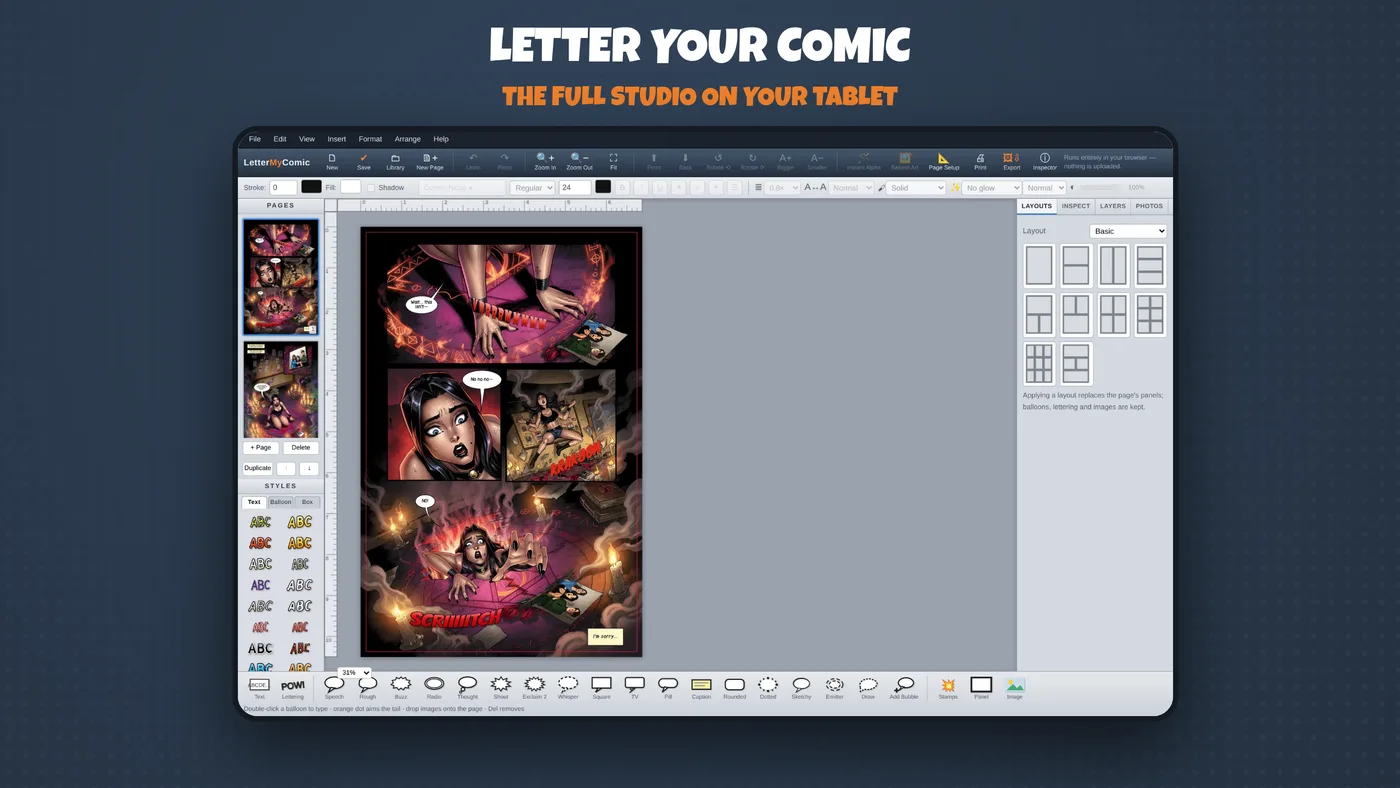1400x788 pixels.
Task: Click the black stroke color swatch
Action: pyautogui.click(x=312, y=187)
